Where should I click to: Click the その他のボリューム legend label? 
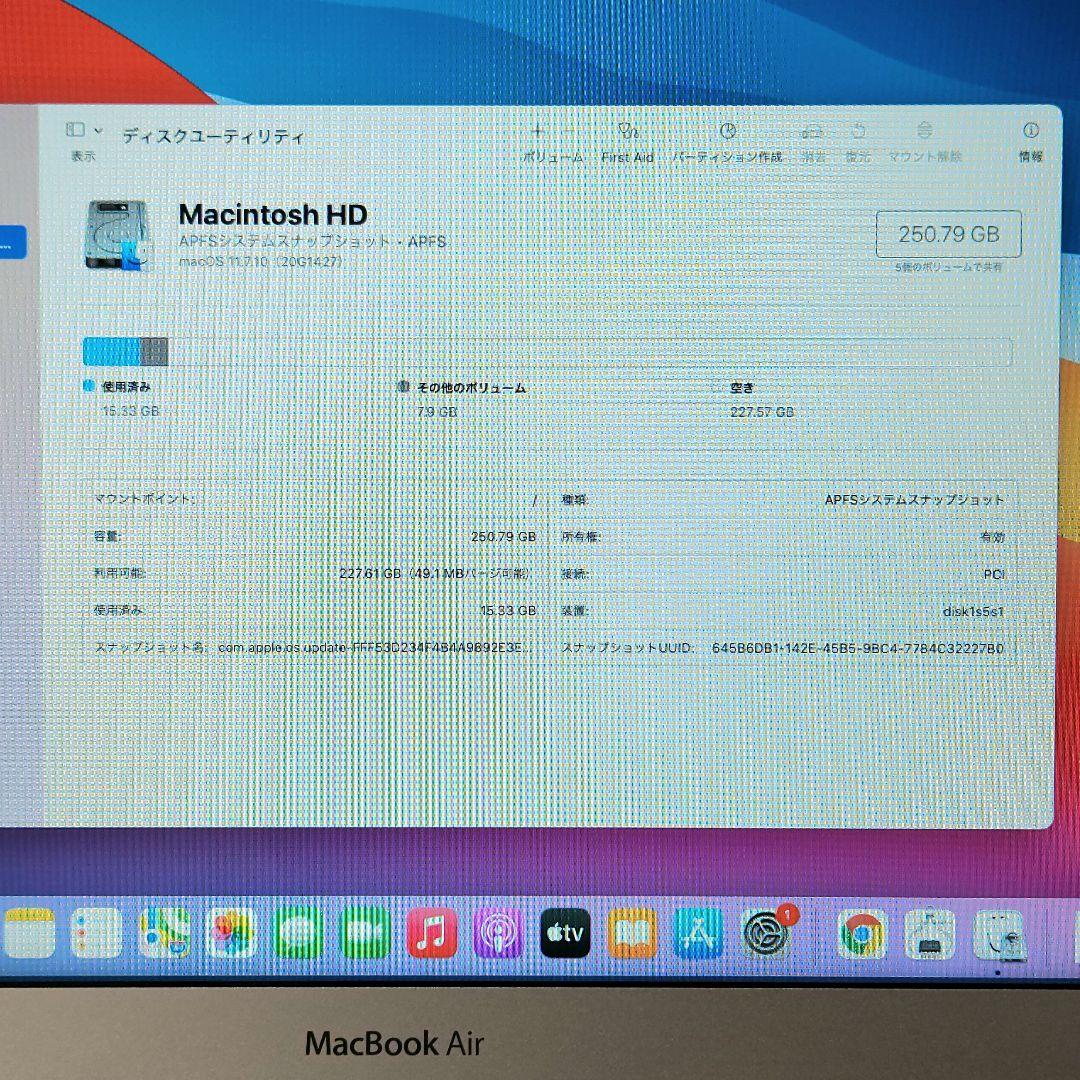pyautogui.click(x=472, y=388)
